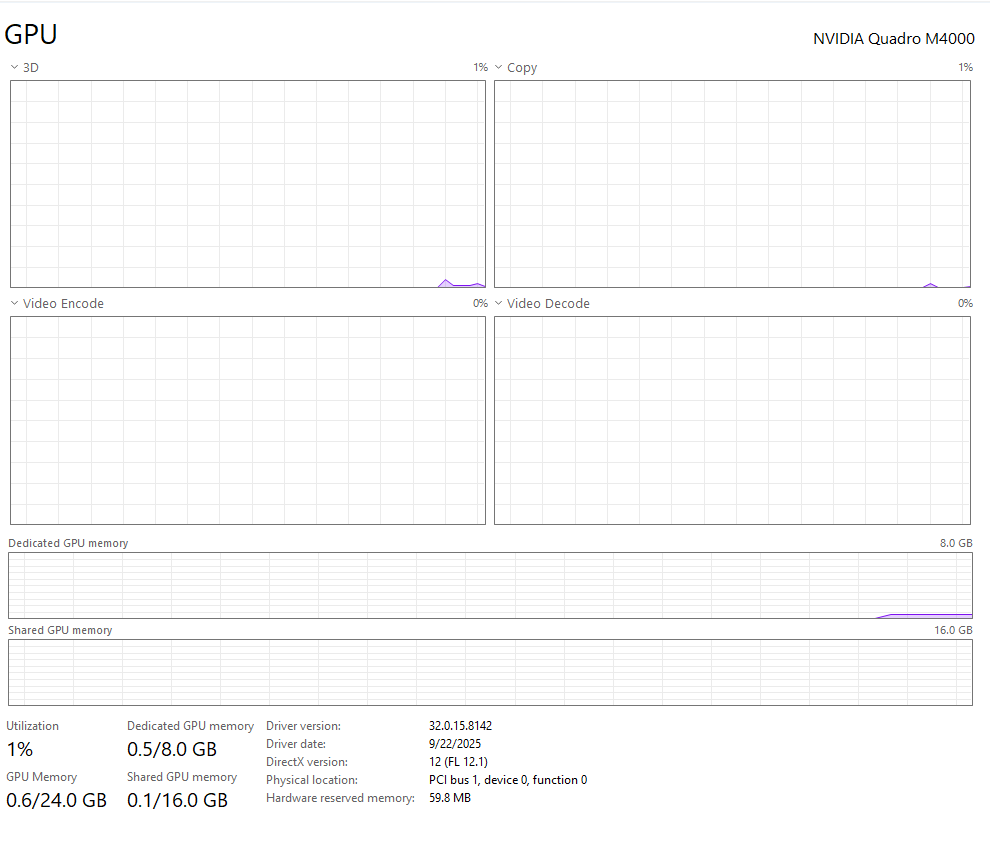Select the NVIDIA Quadro M4000 label
Viewport: 990px width, 854px height.
(893, 39)
